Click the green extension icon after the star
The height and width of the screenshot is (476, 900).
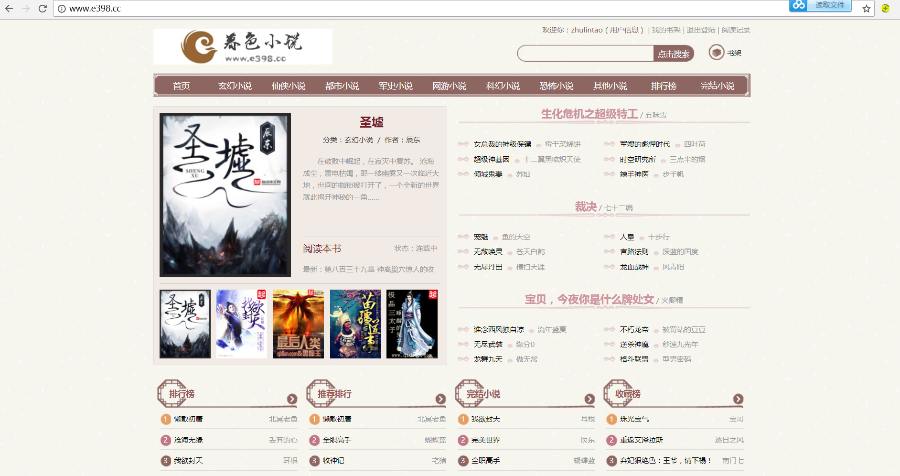pos(885,8)
